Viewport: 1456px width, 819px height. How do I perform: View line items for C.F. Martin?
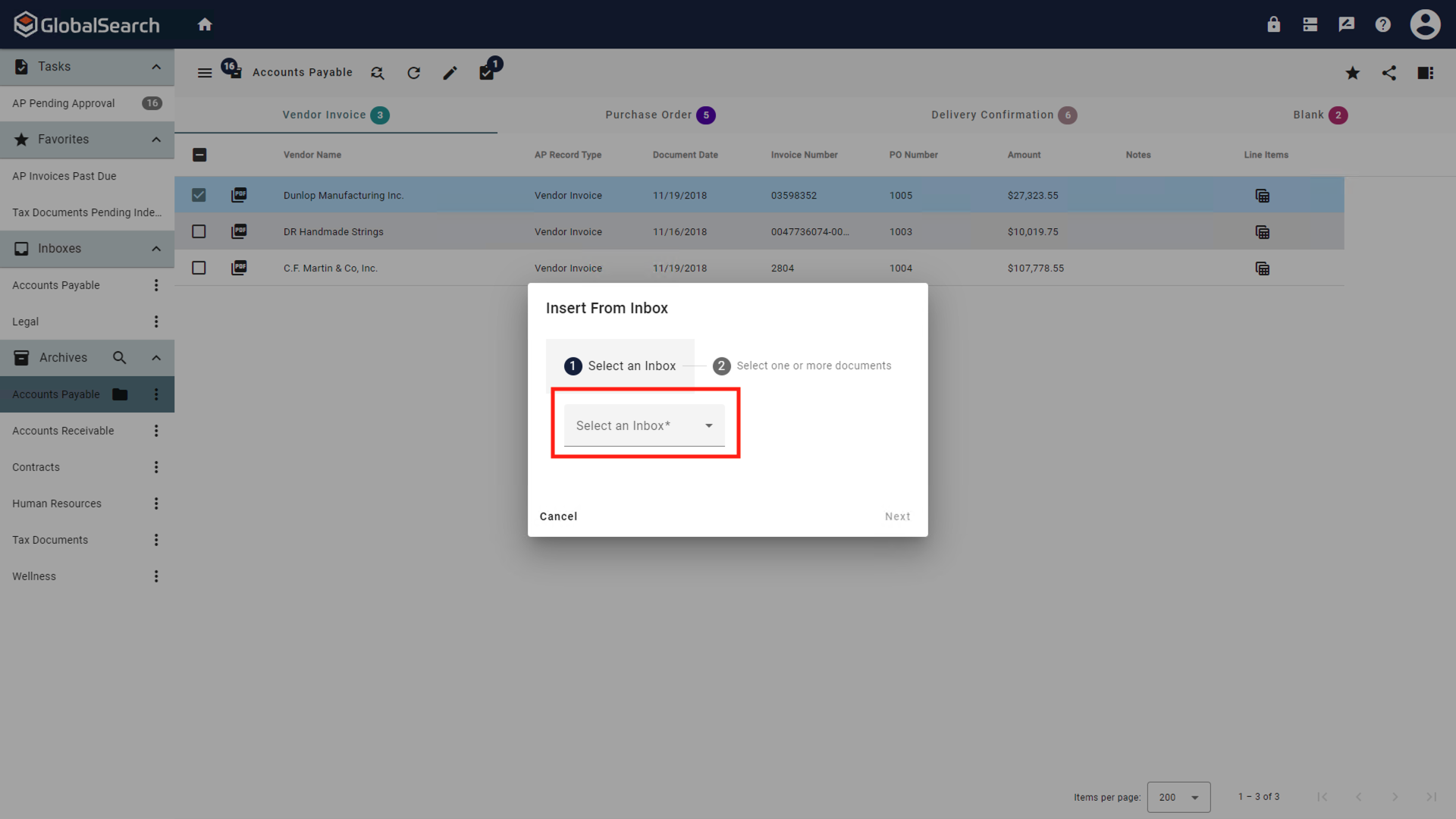coord(1263,268)
